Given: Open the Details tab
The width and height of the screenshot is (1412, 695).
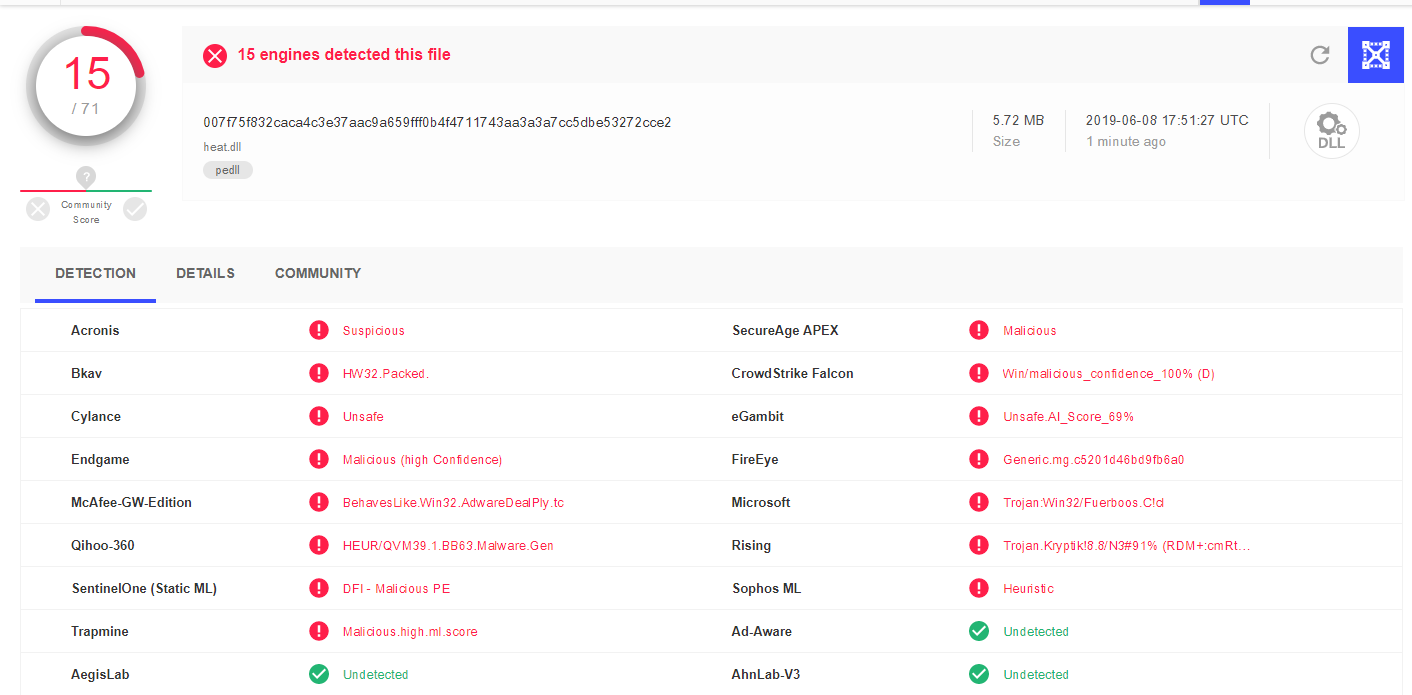Looking at the screenshot, I should pyautogui.click(x=205, y=273).
